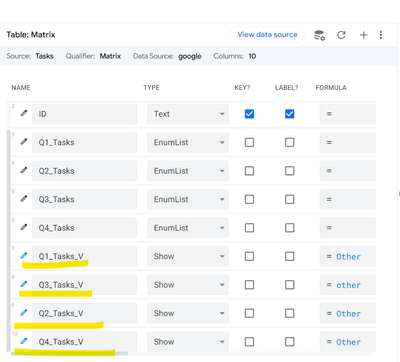
Task: Open EnumList type dropdown for Q1_Tasks
Action: point(188,142)
